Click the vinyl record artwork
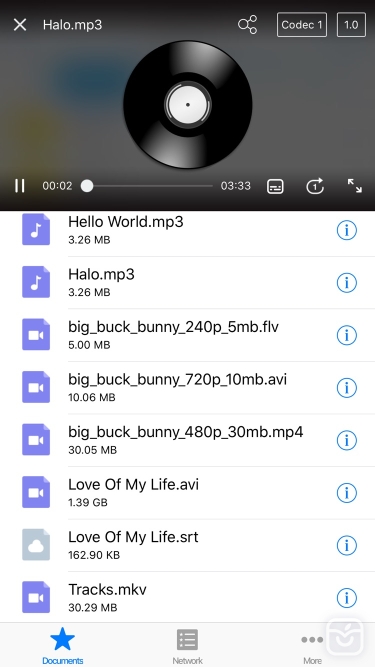 pyautogui.click(x=188, y=104)
